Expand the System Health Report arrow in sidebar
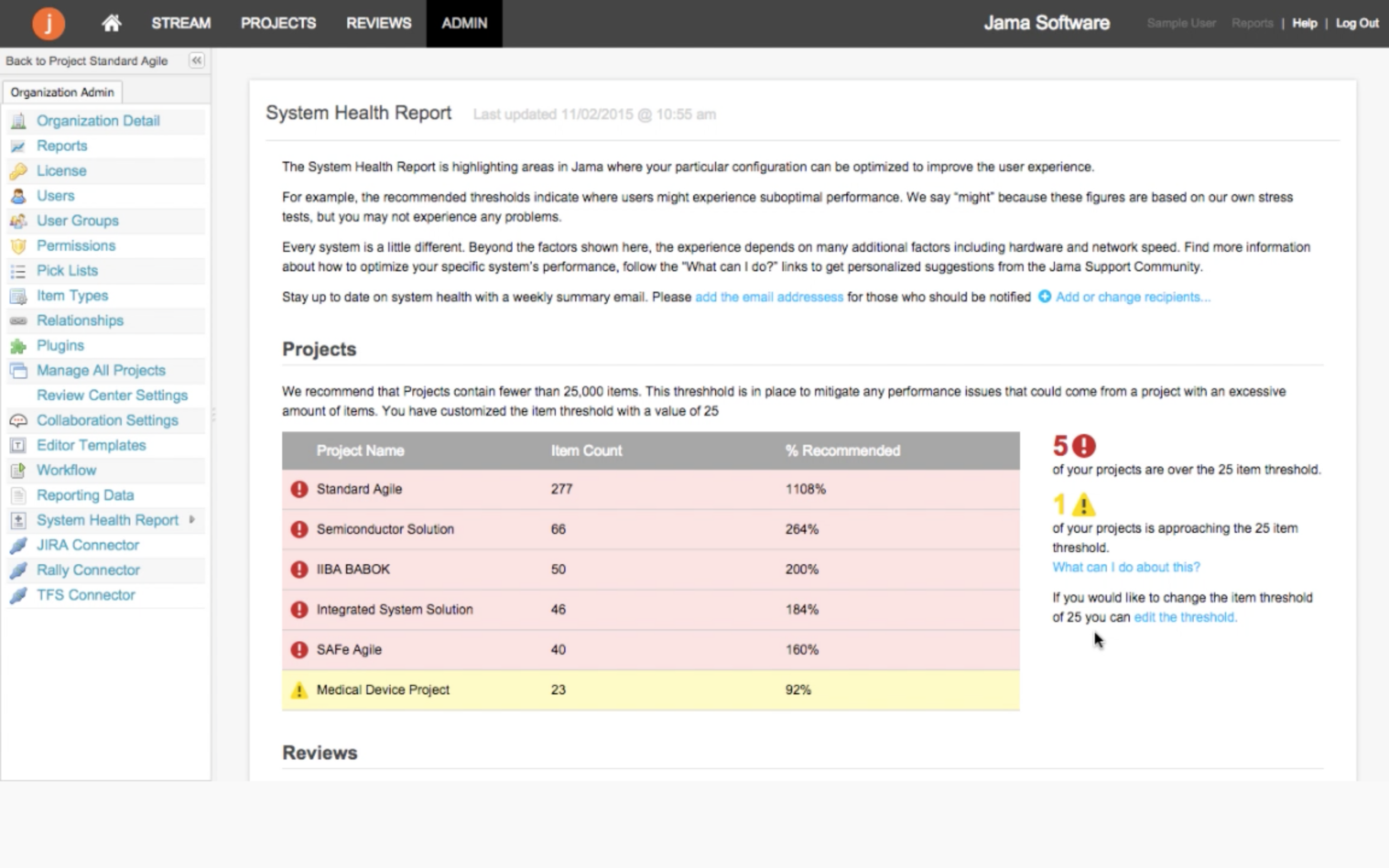This screenshot has width=1389, height=868. click(x=192, y=520)
